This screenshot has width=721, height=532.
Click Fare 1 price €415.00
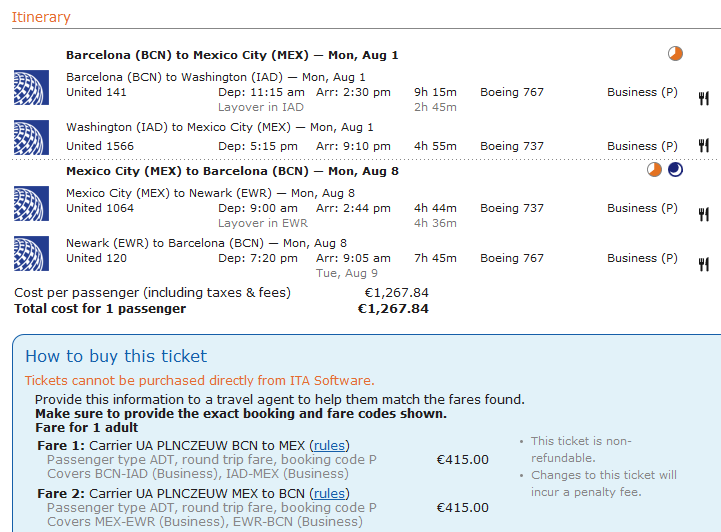(463, 460)
